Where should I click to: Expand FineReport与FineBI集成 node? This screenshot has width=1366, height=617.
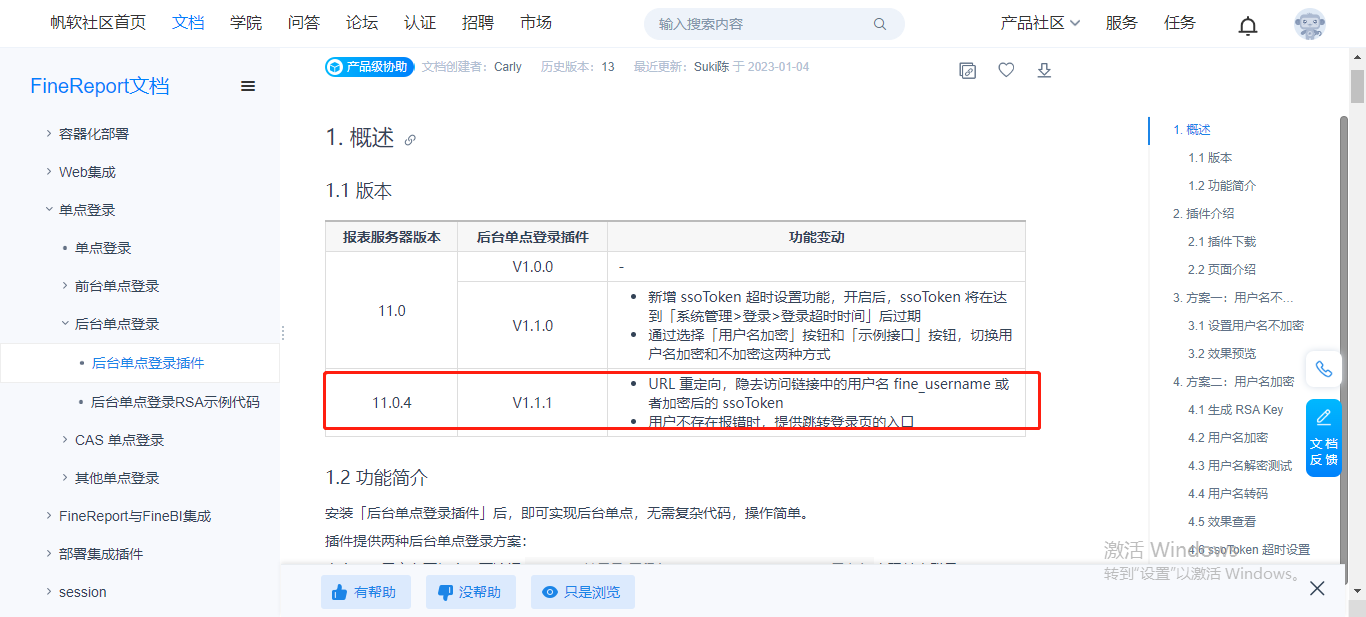pyautogui.click(x=49, y=516)
